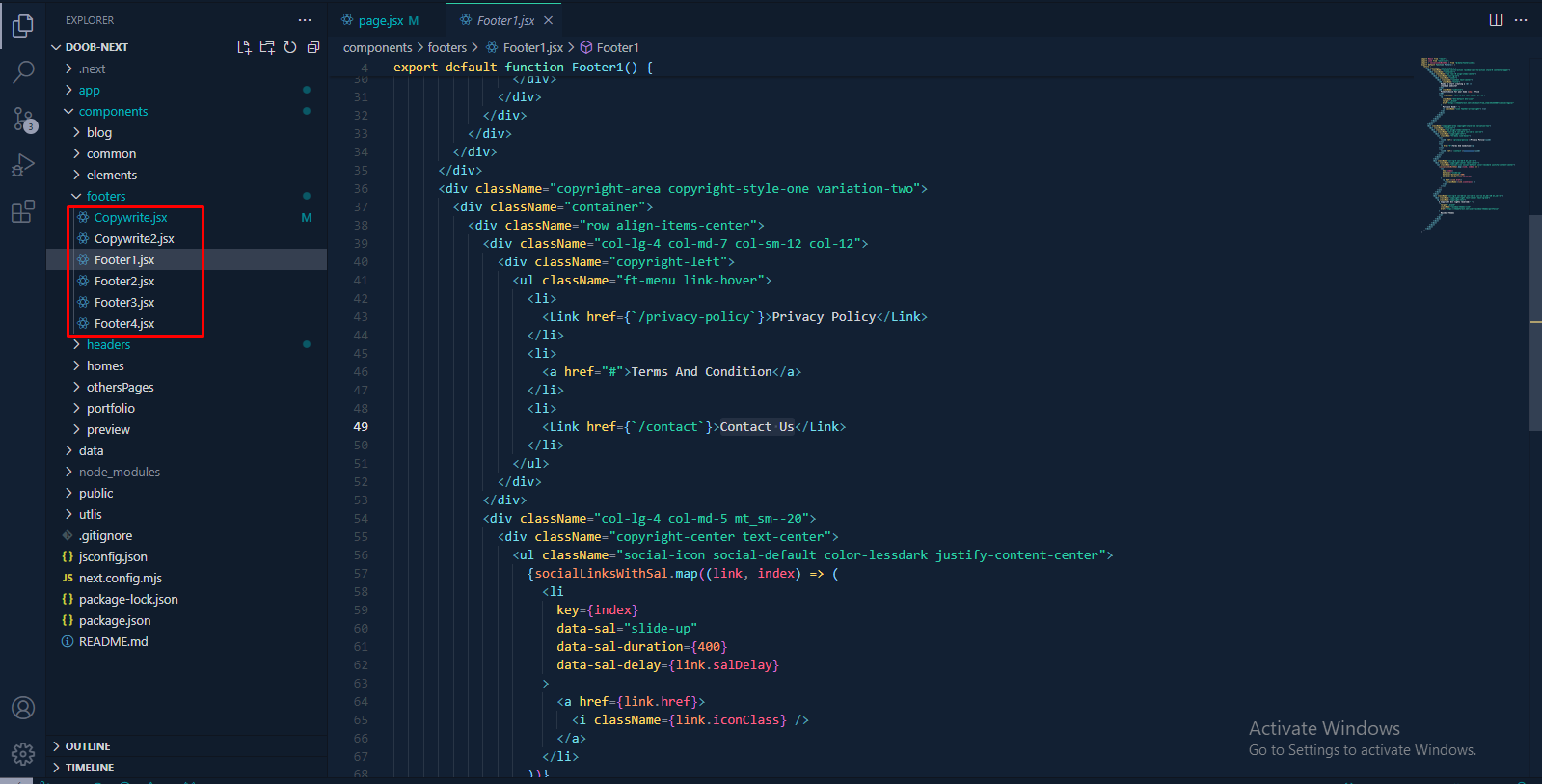
Task: Open Copywrite.jsx file
Action: click(x=186, y=217)
